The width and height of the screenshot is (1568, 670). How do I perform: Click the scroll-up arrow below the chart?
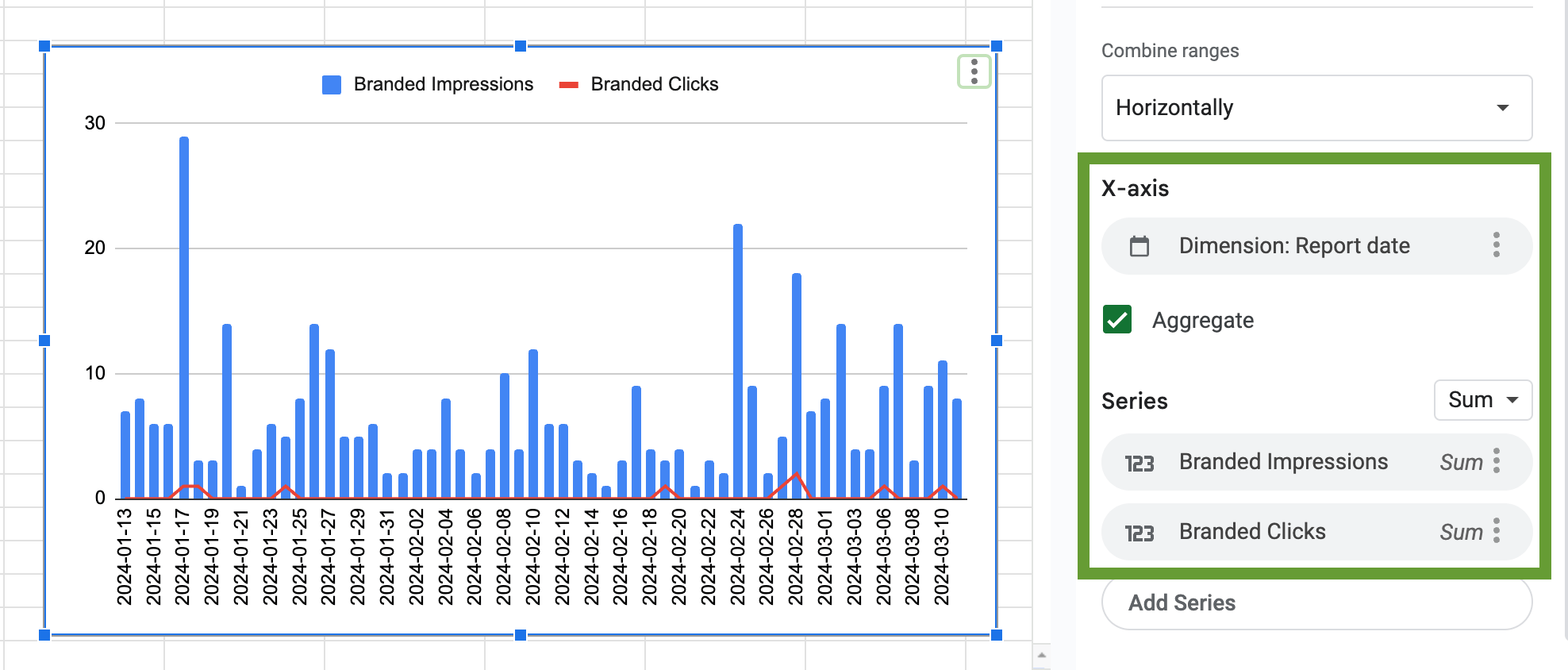pyautogui.click(x=1041, y=656)
